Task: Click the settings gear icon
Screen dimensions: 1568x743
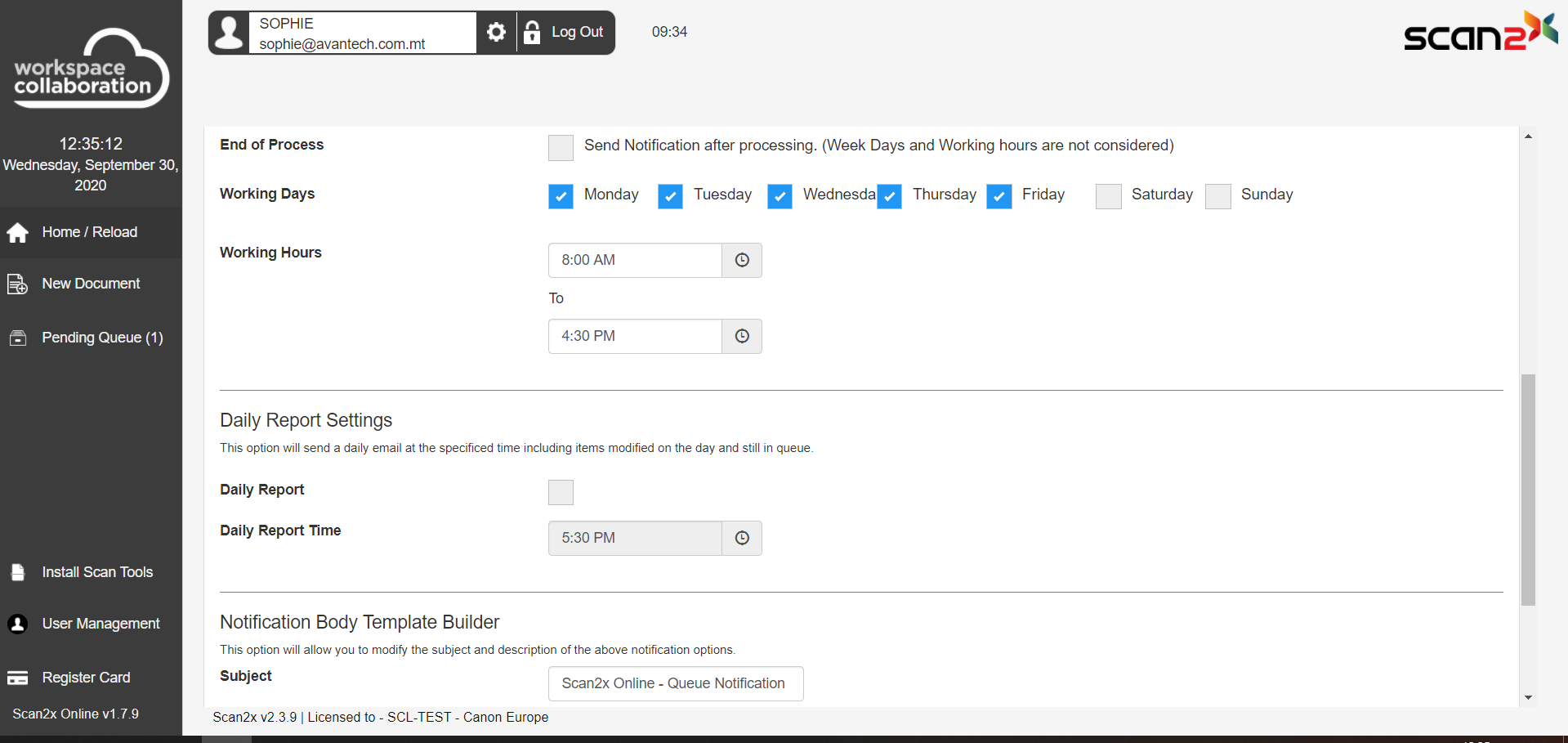Action: coord(496,32)
